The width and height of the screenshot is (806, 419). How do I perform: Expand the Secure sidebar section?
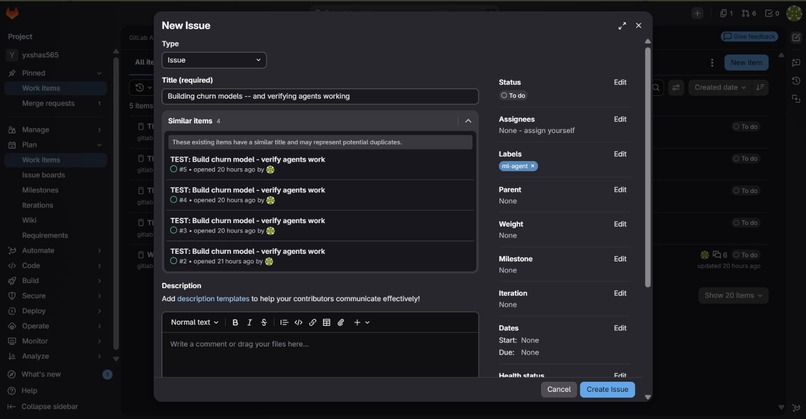click(x=56, y=296)
